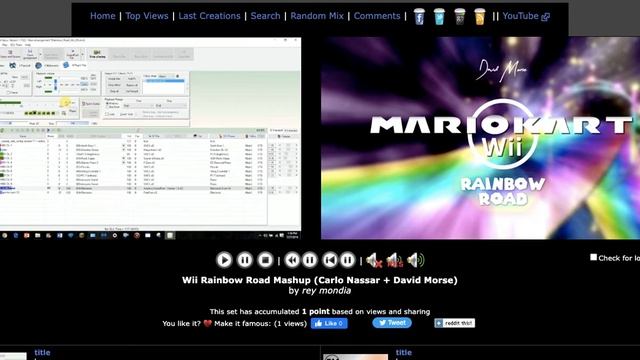Click the Tweet button

point(392,323)
